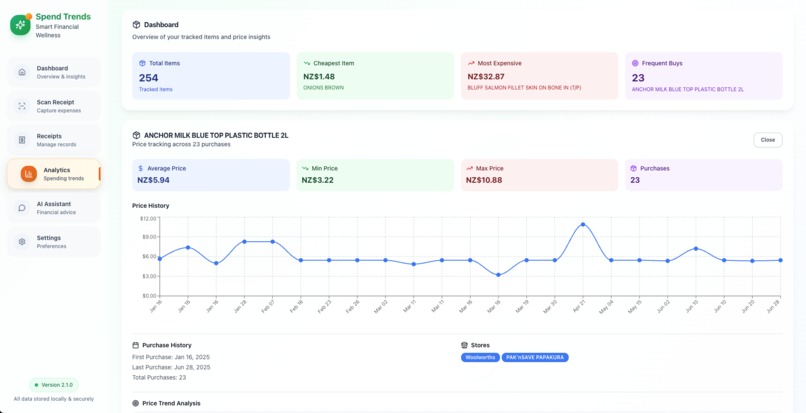Screen dimensions: 806x413
Task: Click the Total Items card icon
Action: [142, 63]
